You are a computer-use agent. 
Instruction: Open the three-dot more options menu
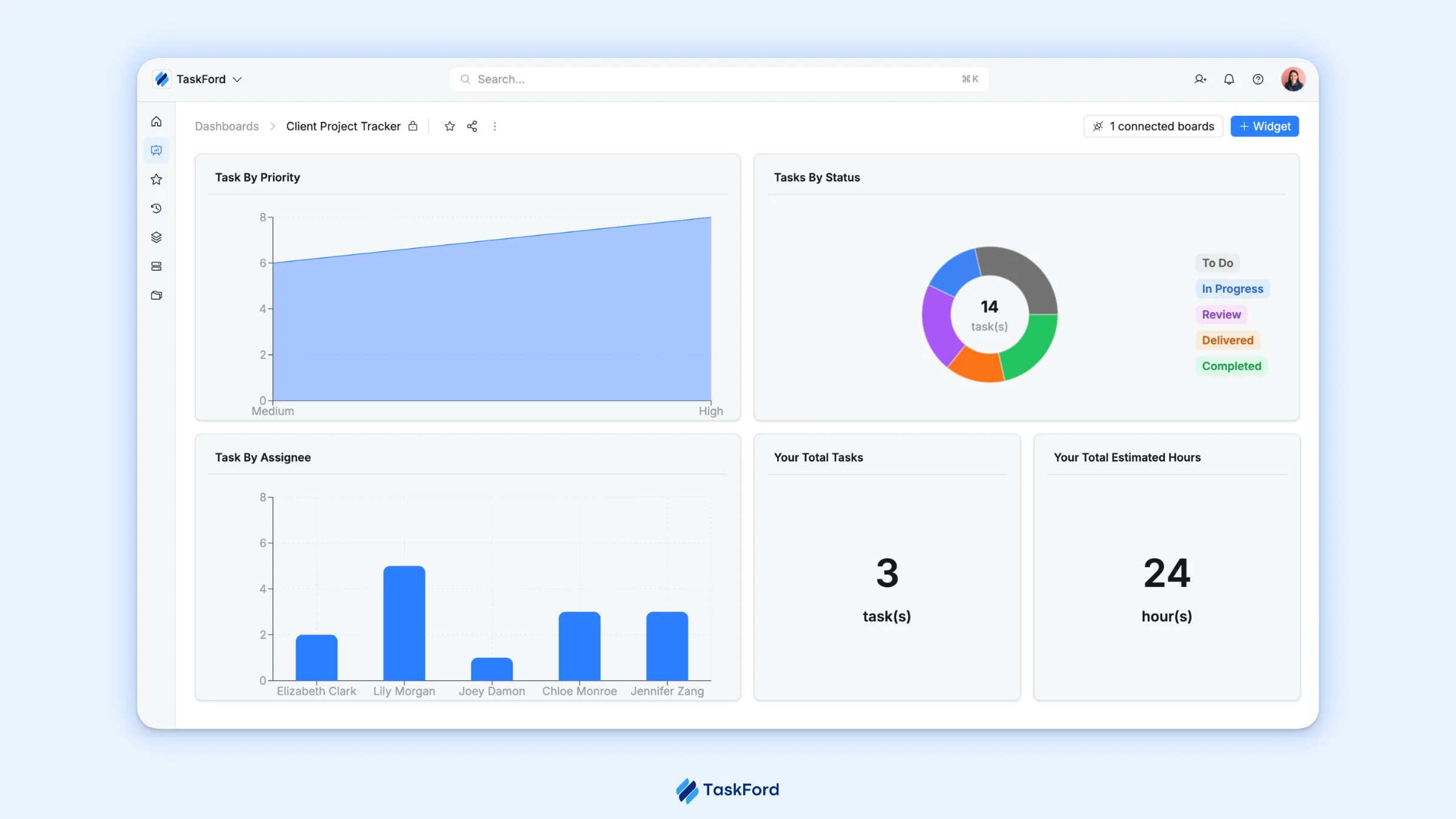(495, 126)
